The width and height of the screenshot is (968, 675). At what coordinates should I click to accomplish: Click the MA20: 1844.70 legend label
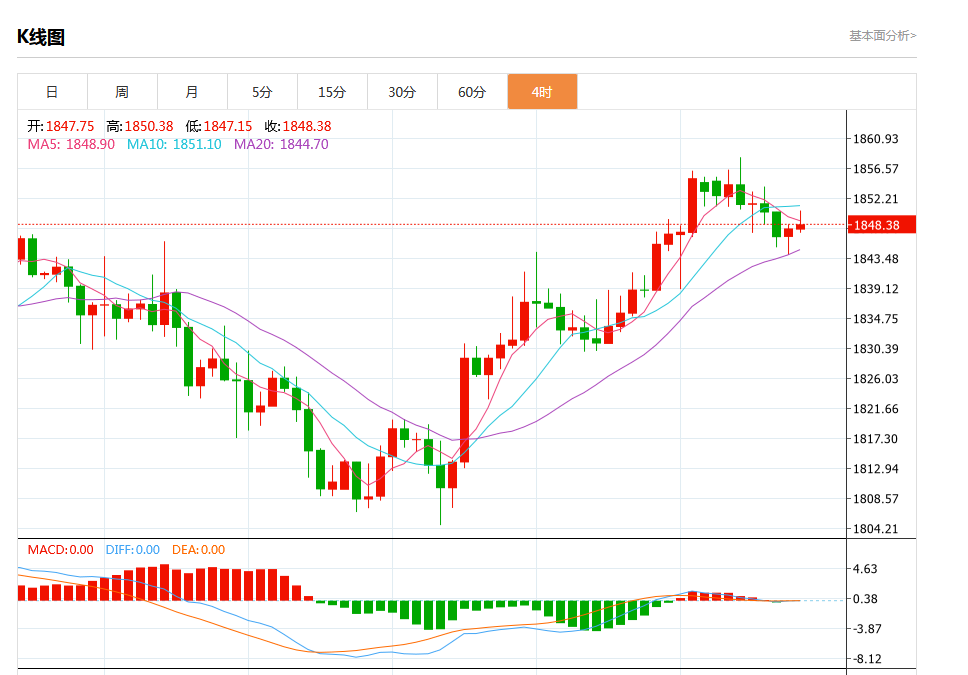(281, 144)
